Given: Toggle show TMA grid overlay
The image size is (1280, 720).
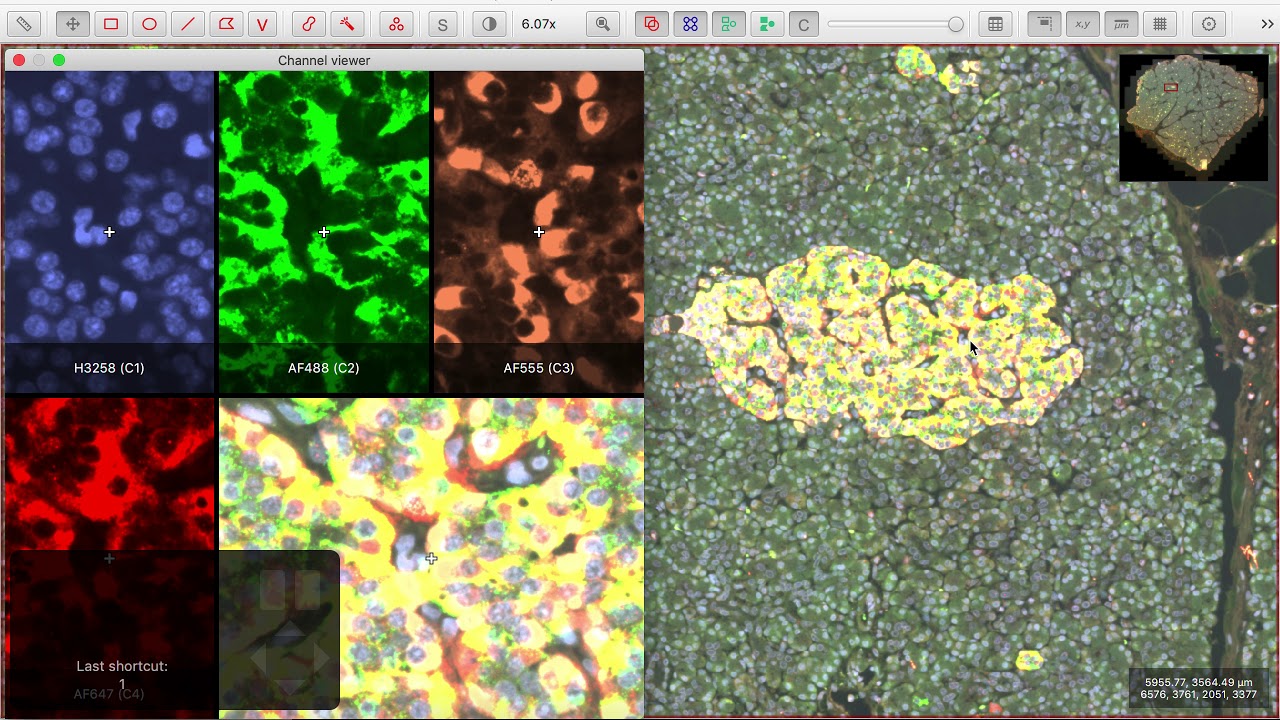Looking at the screenshot, I should (690, 24).
